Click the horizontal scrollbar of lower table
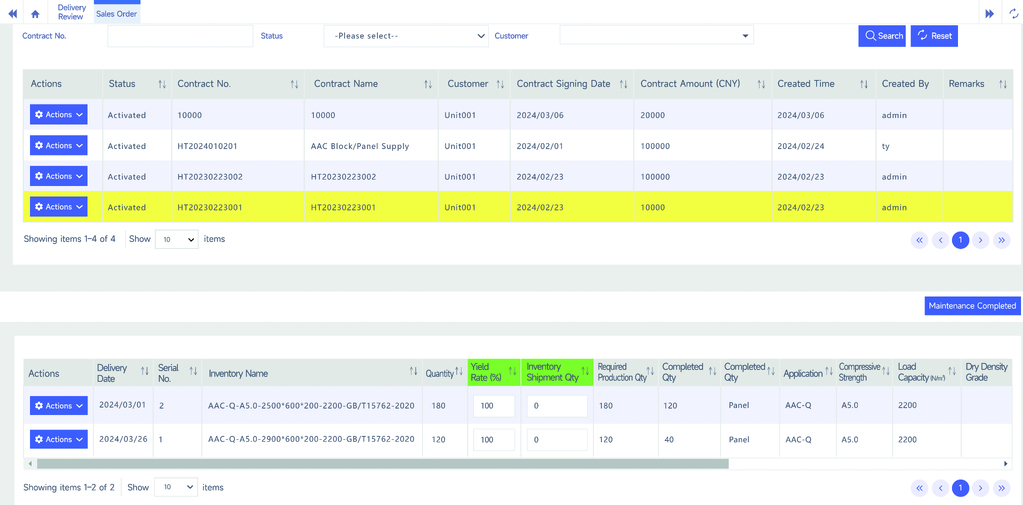 coord(382,464)
